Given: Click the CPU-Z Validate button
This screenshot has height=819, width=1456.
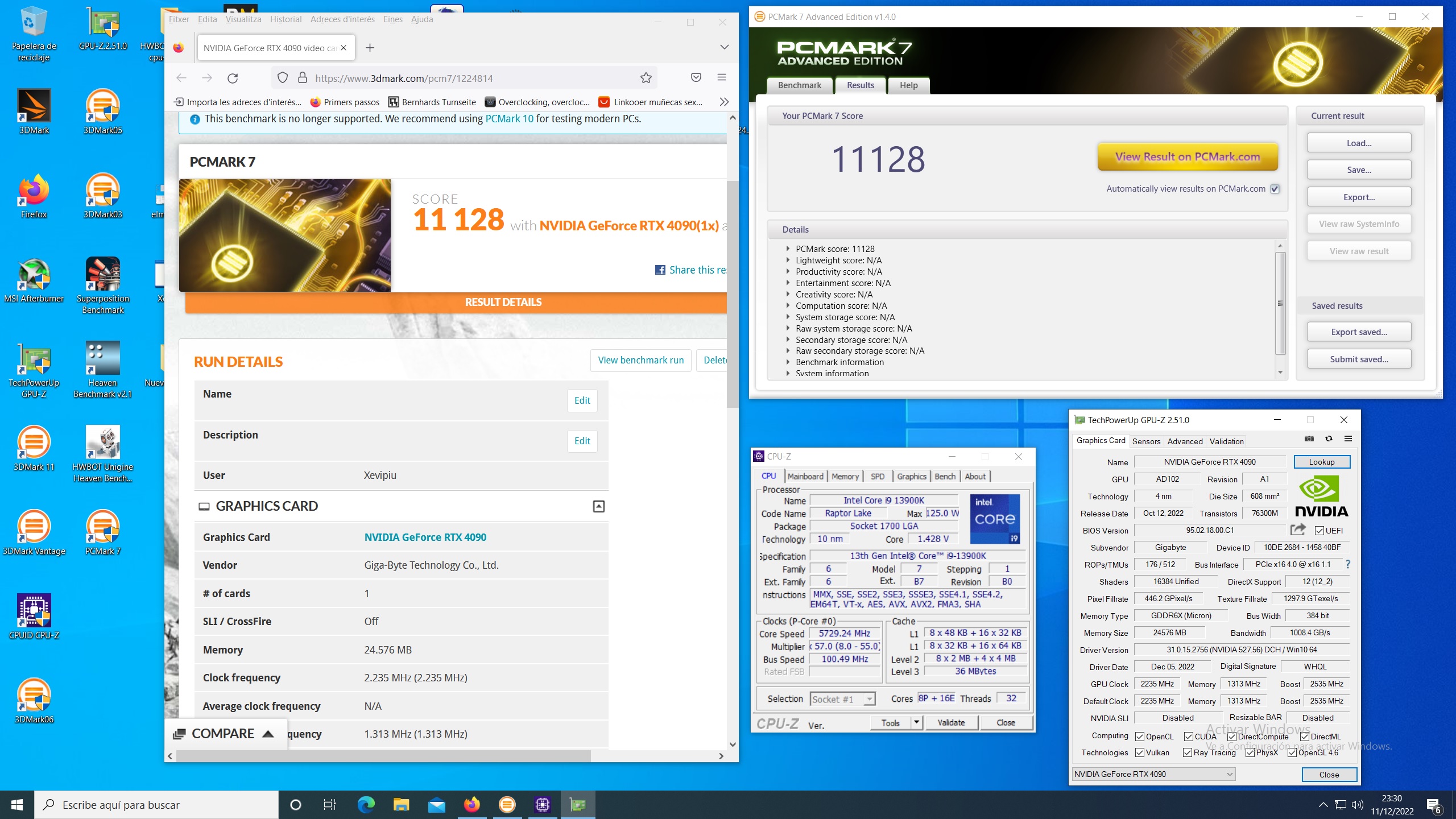Looking at the screenshot, I should click(x=951, y=722).
